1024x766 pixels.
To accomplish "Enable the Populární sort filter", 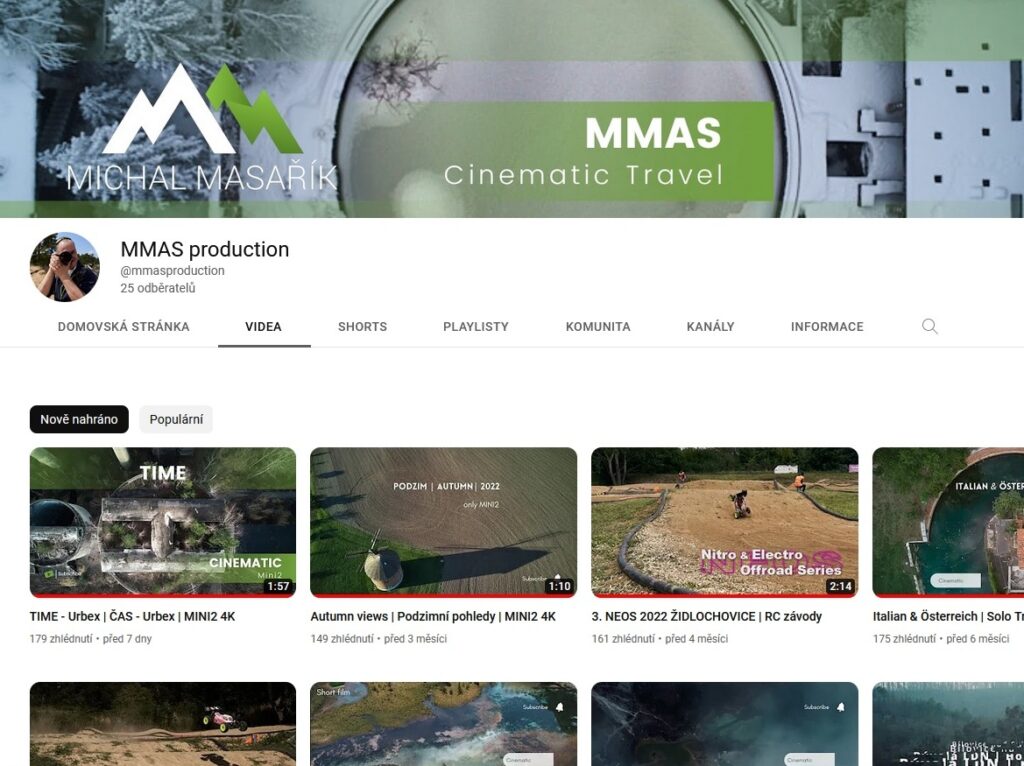I will 176,419.
